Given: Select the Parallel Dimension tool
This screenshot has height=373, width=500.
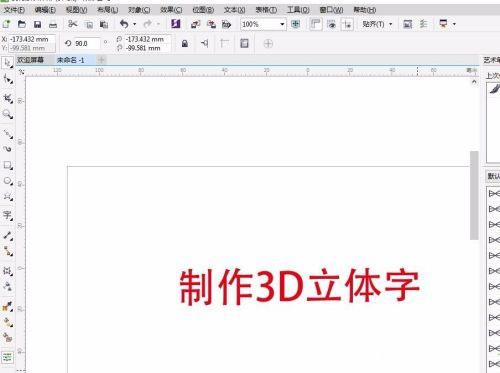Looking at the screenshot, I should click(x=7, y=235).
